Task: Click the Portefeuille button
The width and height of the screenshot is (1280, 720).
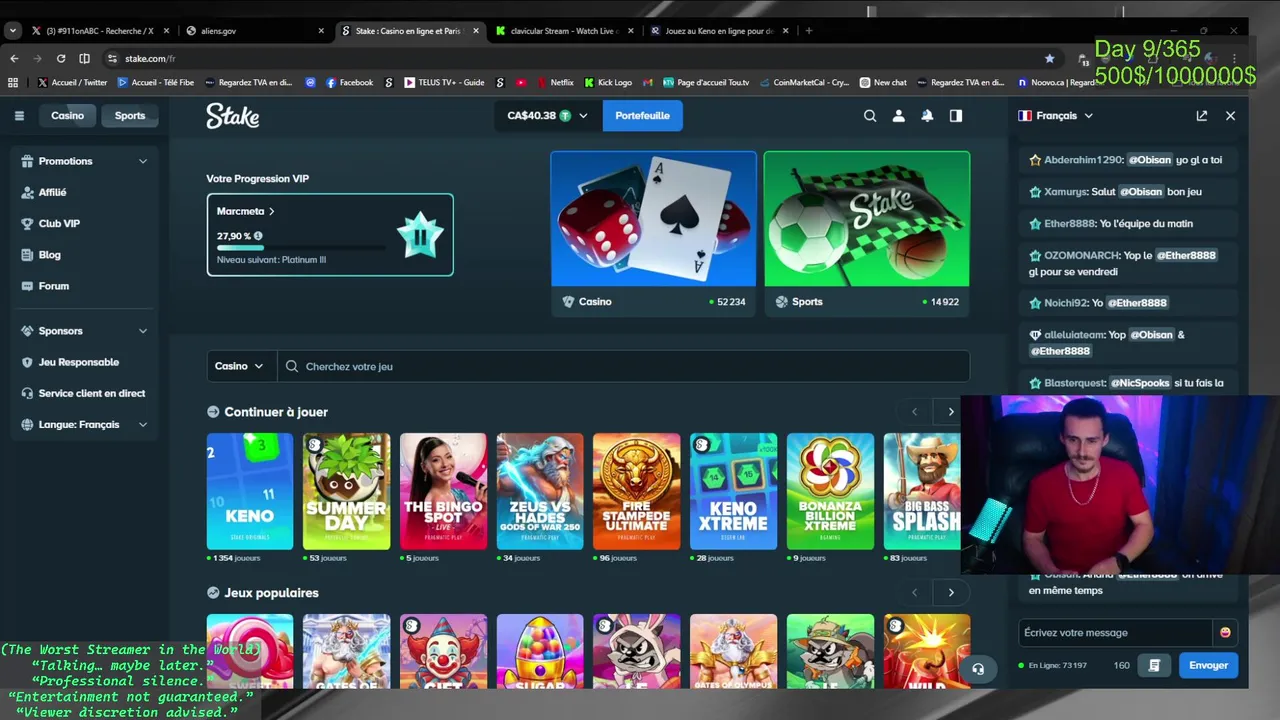Action: pos(642,116)
